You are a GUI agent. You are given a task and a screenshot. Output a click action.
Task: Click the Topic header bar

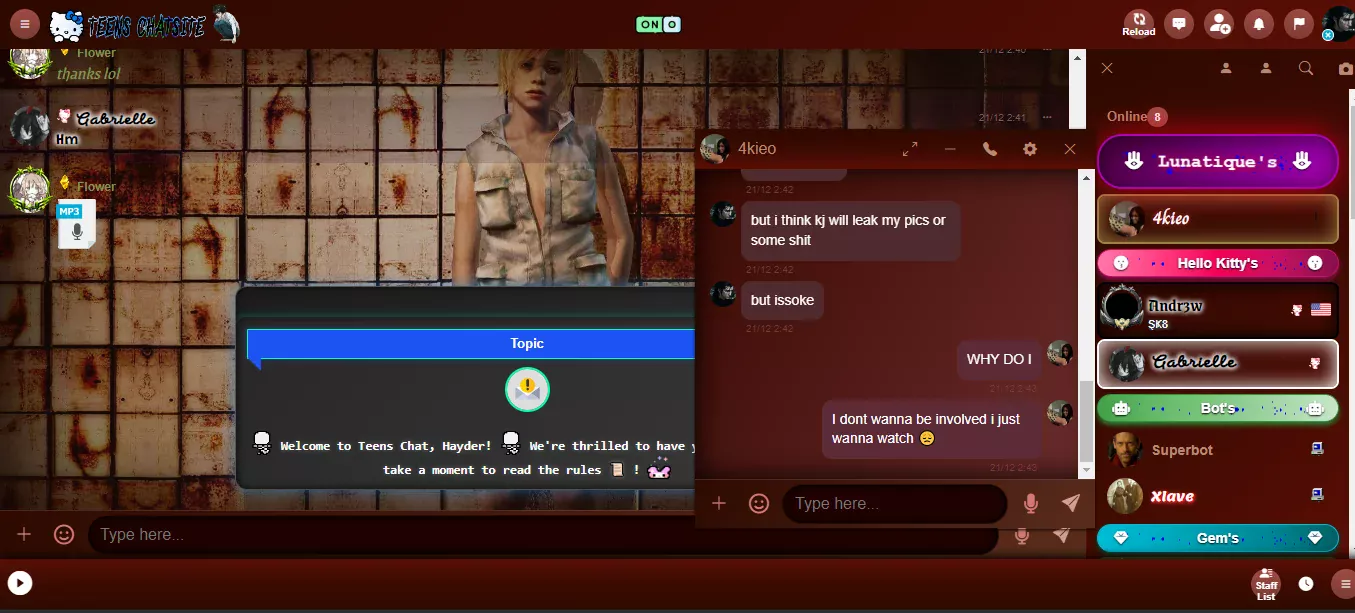click(470, 344)
